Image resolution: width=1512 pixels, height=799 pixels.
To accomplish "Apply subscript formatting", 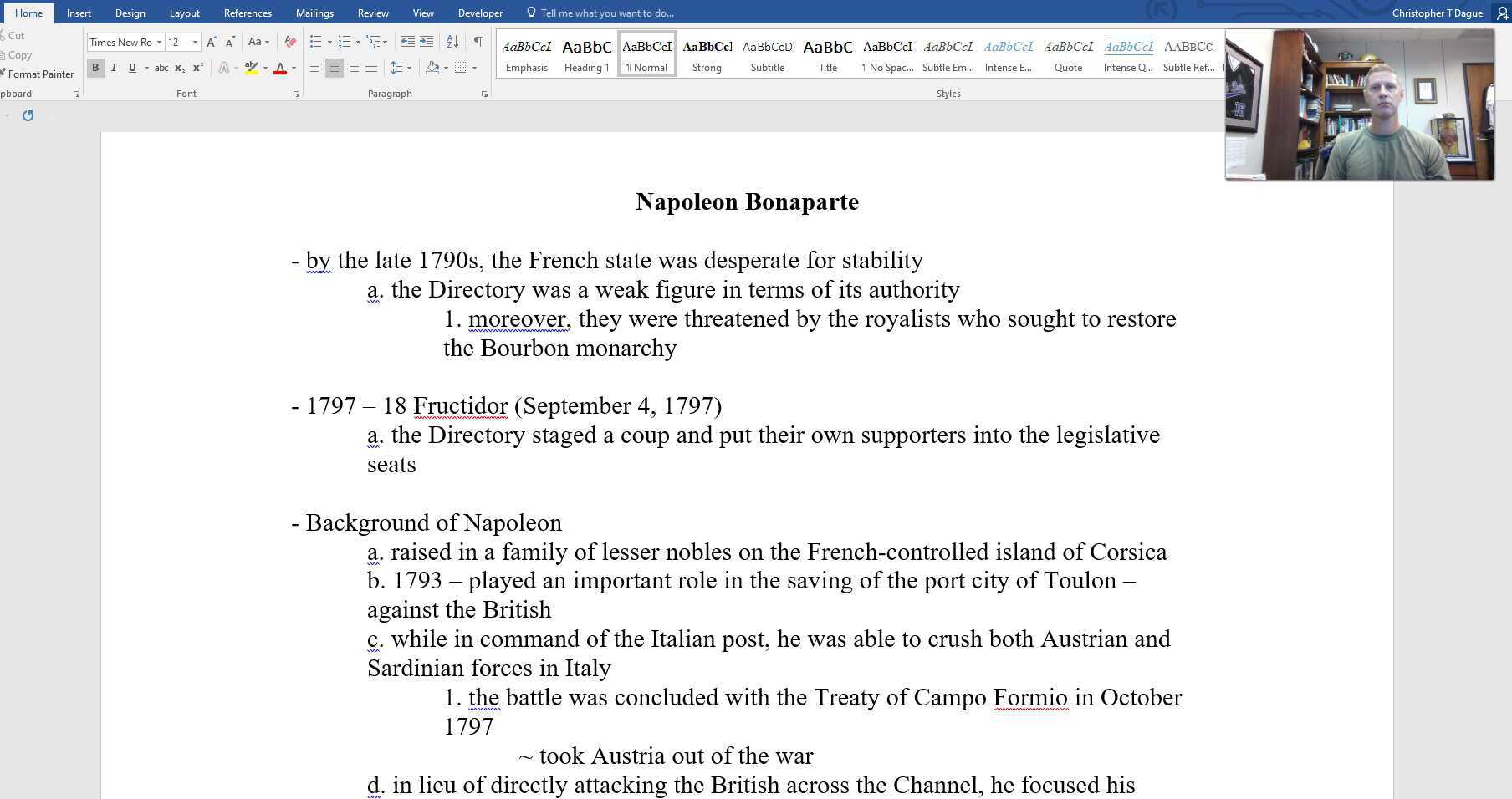I will pos(180,68).
